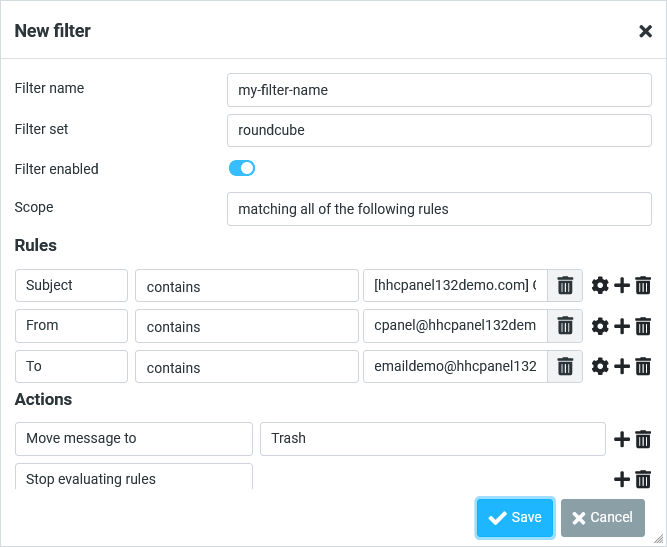
Task: Change the From rule contains operator
Action: coord(246,326)
